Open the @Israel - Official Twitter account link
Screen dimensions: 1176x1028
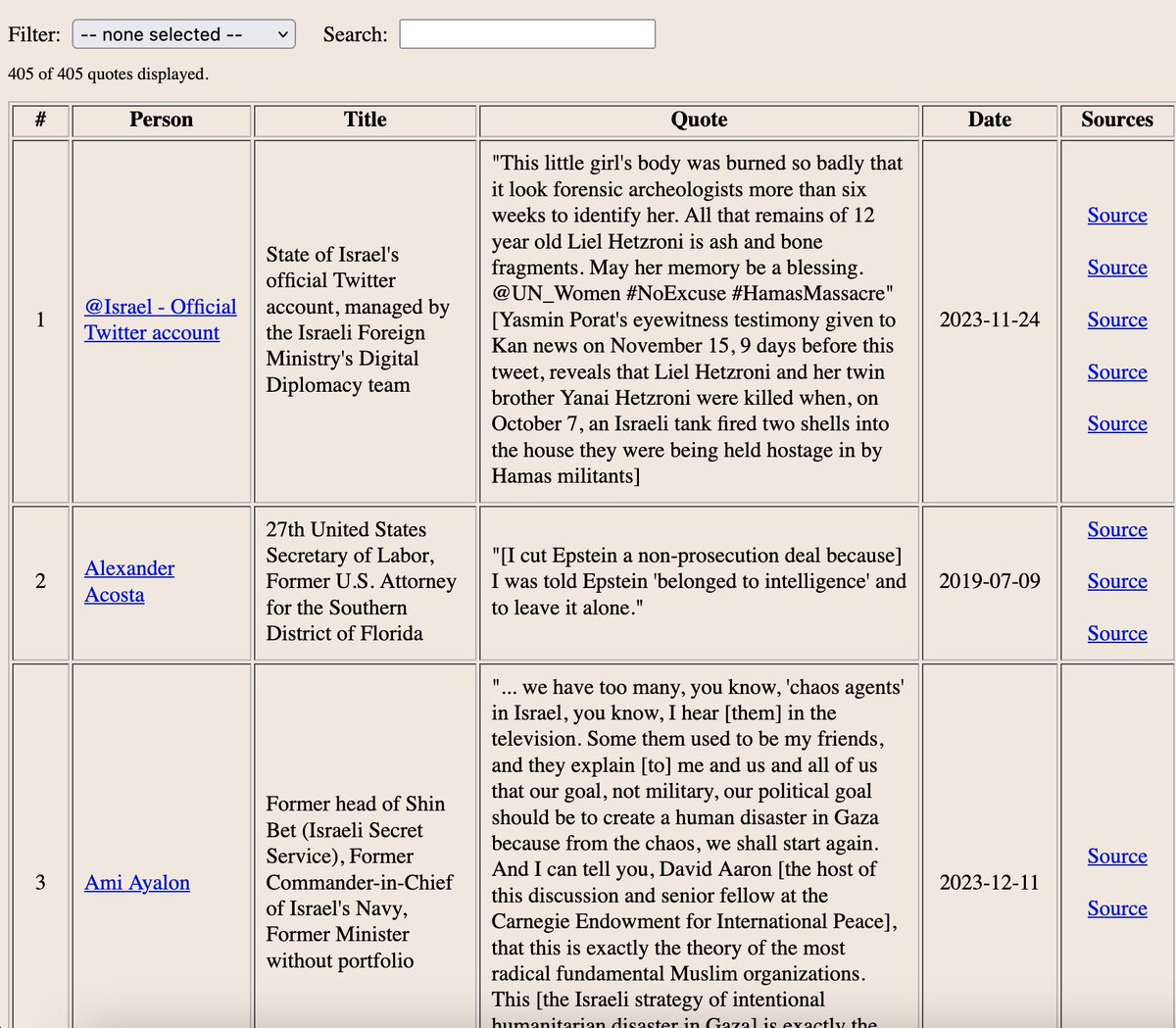pos(161,319)
